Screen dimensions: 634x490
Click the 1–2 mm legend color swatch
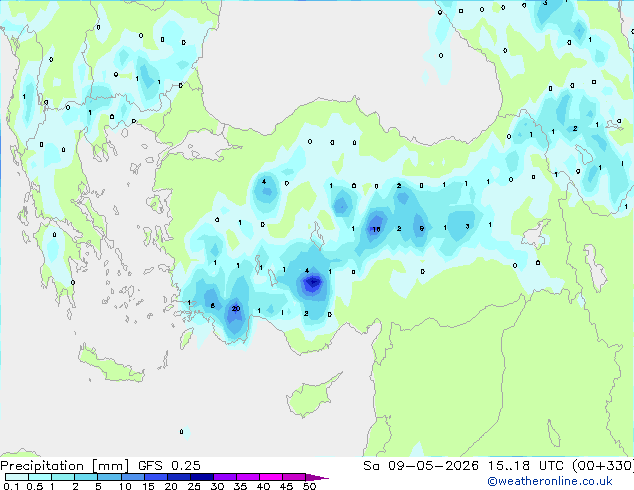point(63,477)
